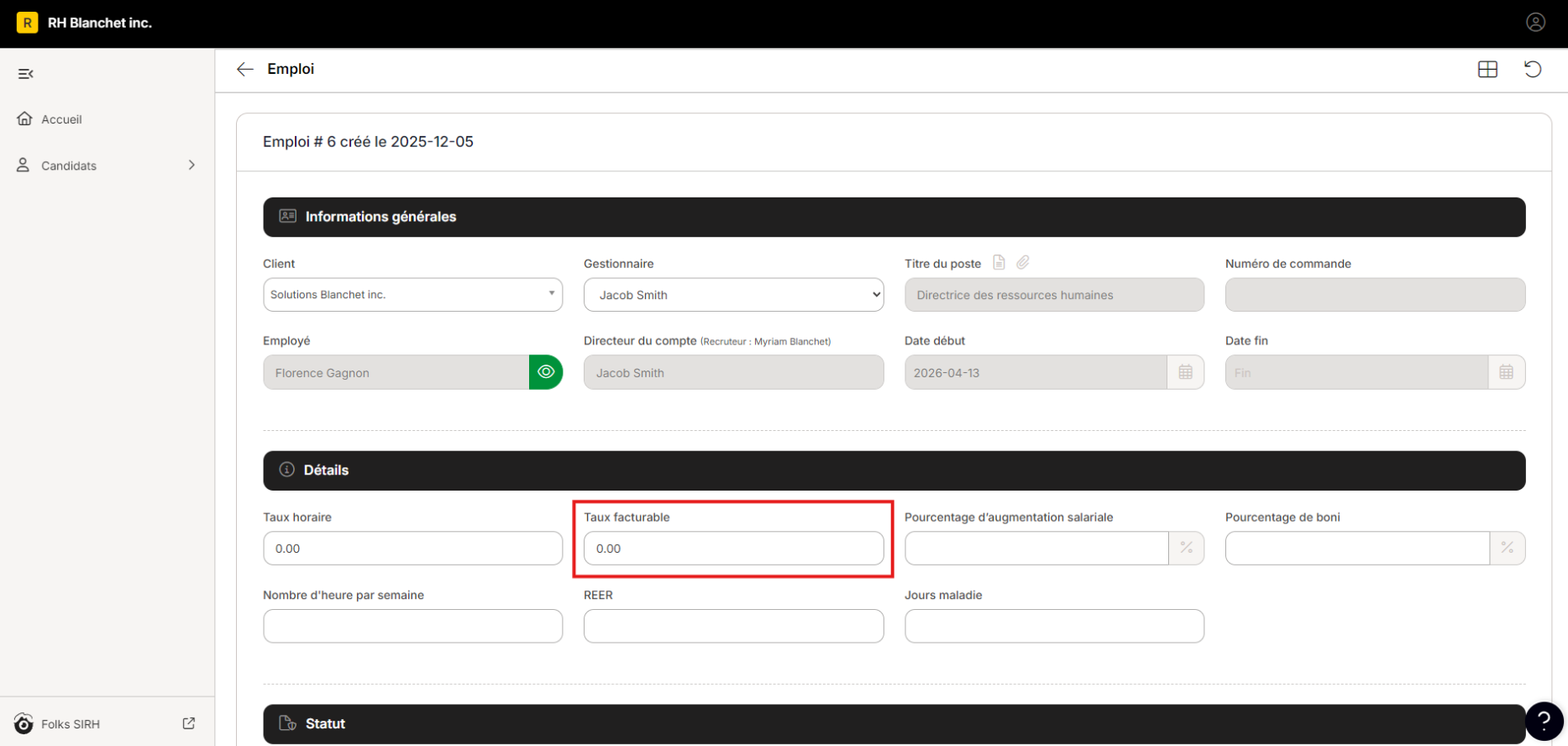
Task: Focus the Pourcentage d'augmentation salariale input
Action: [x=1036, y=548]
